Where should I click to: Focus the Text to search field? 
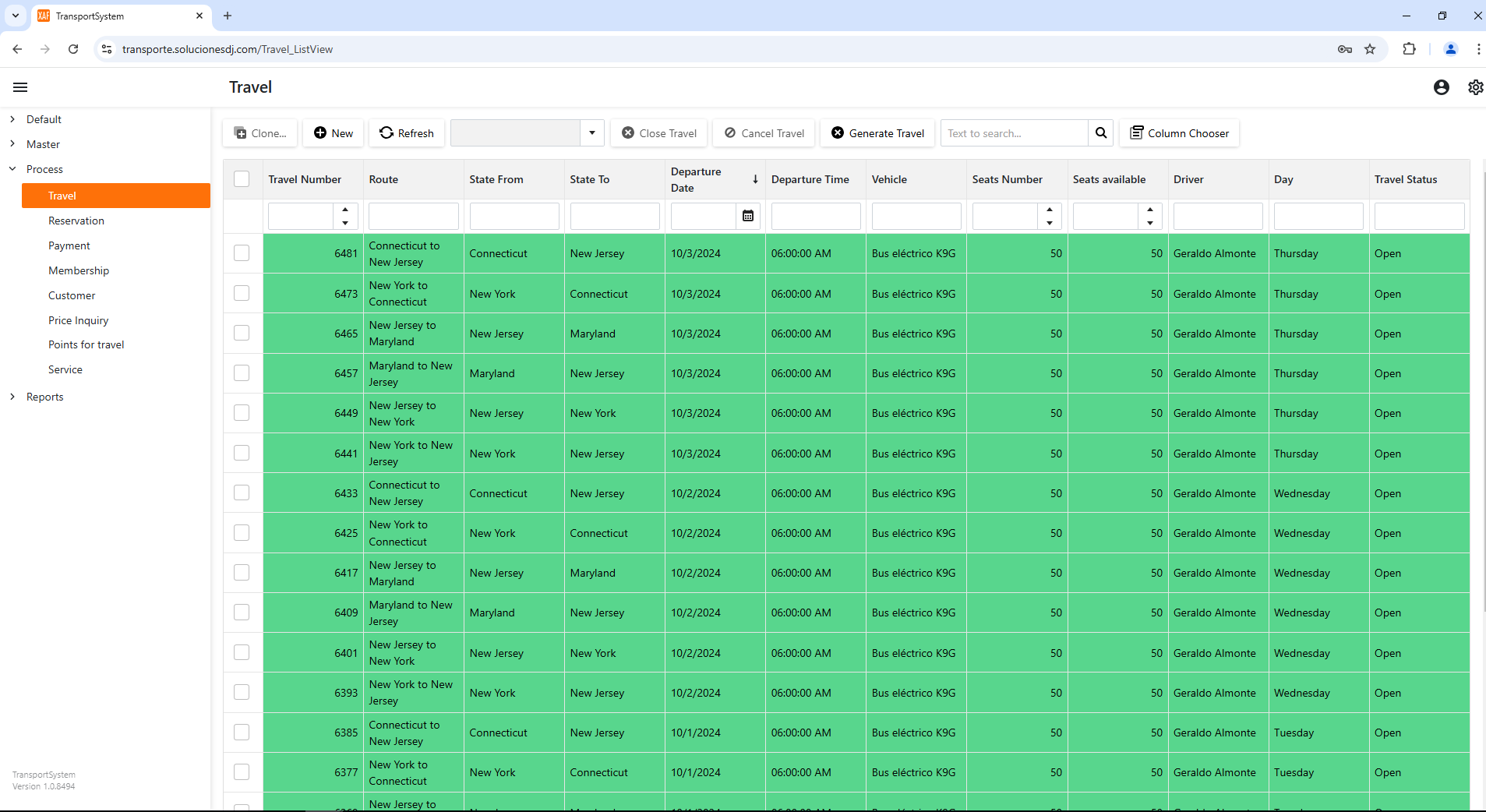pos(1015,133)
